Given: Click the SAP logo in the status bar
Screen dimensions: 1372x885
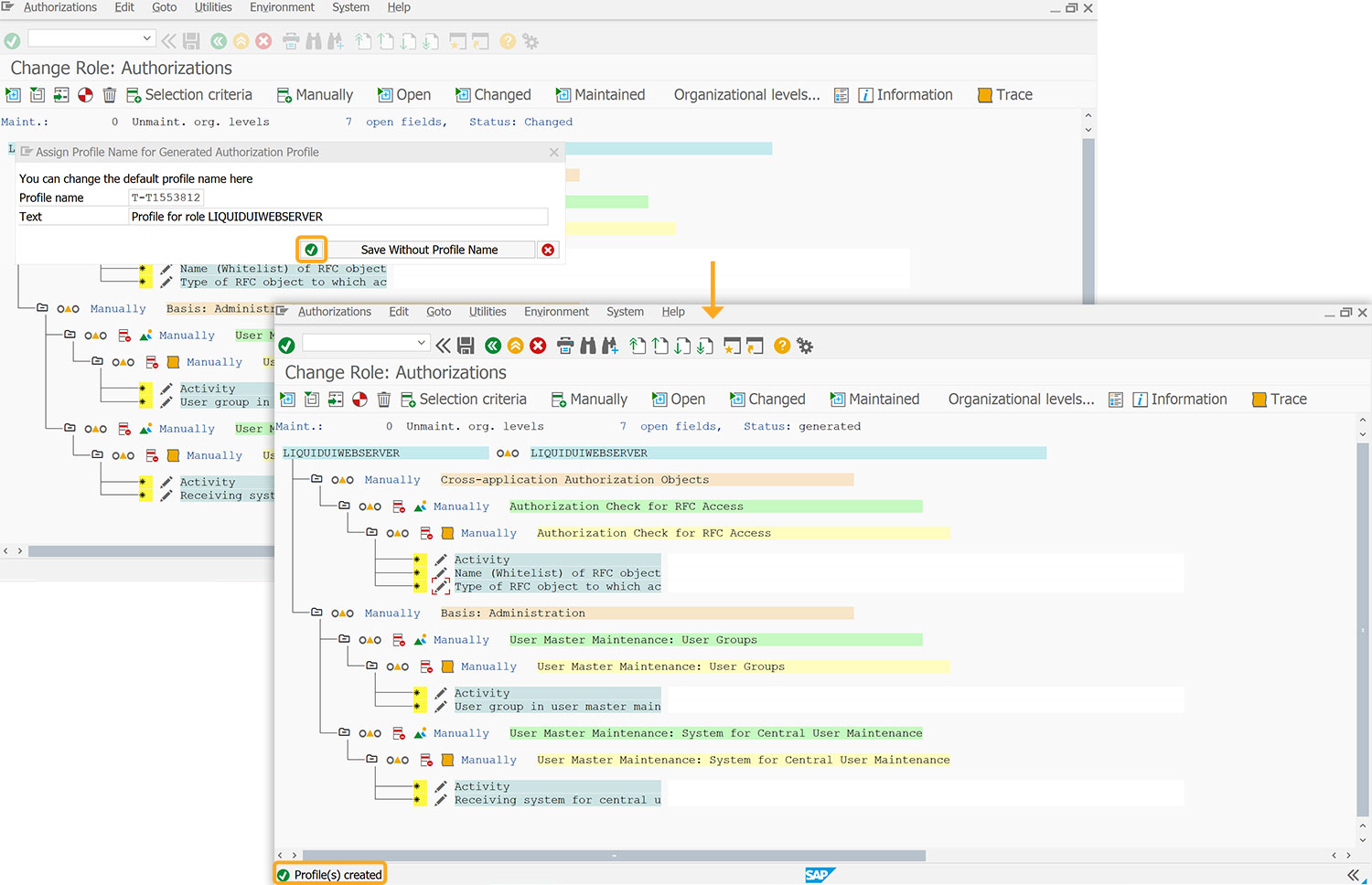Looking at the screenshot, I should pyautogui.click(x=820, y=875).
